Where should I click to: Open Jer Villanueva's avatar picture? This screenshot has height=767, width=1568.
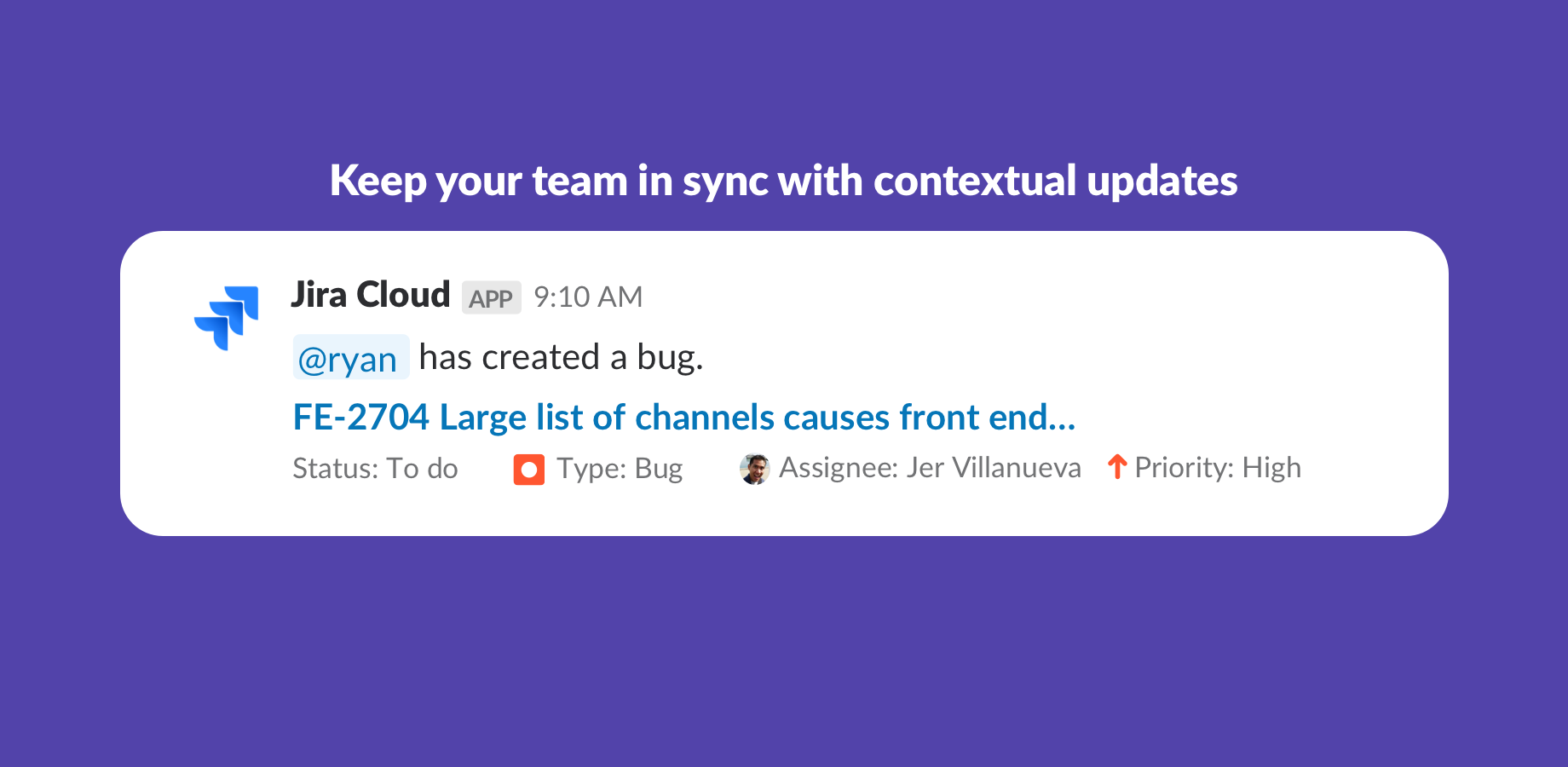(754, 469)
